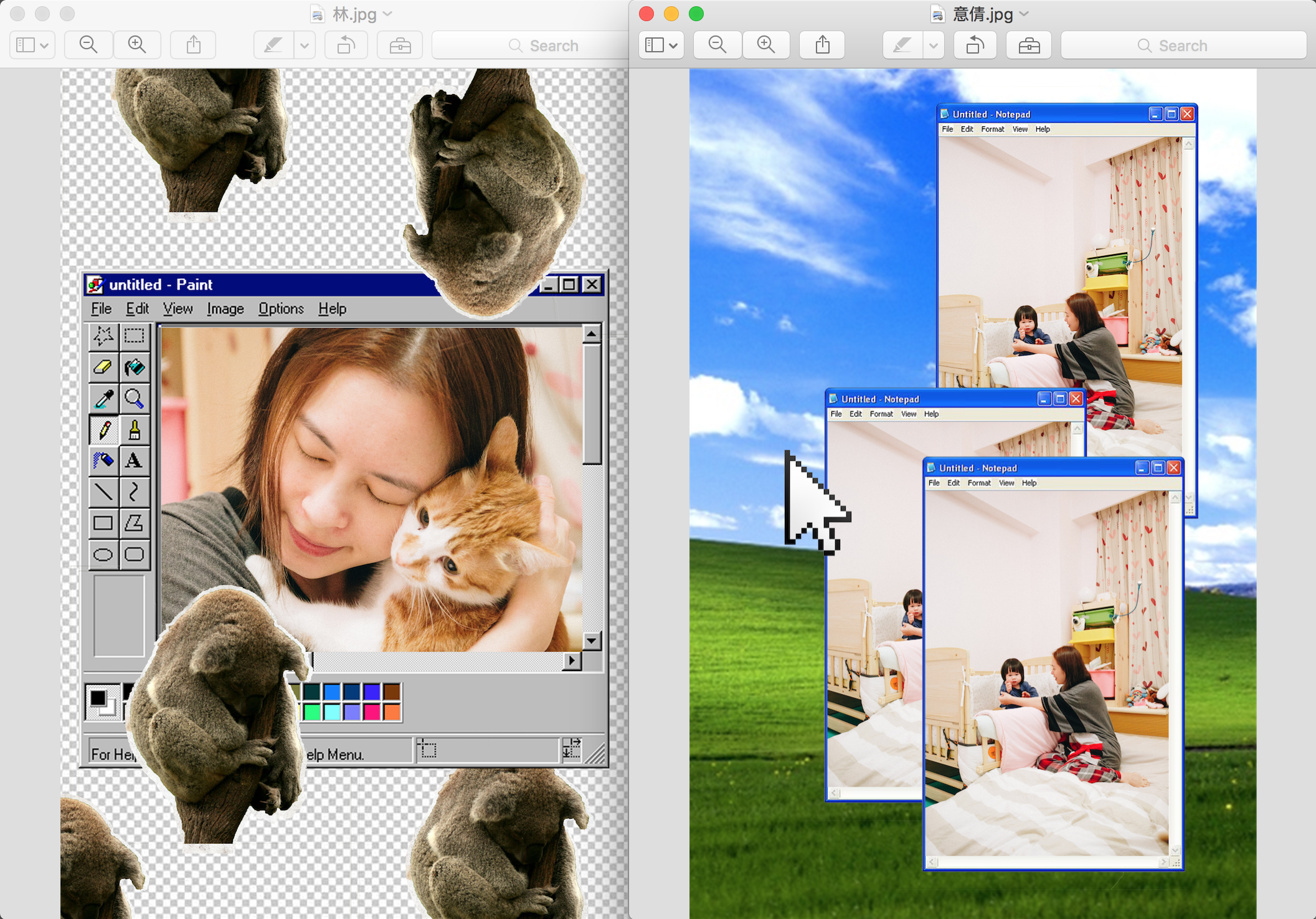
Task: Click the yellow minimize button on 意倩.jpg
Action: coord(671,14)
